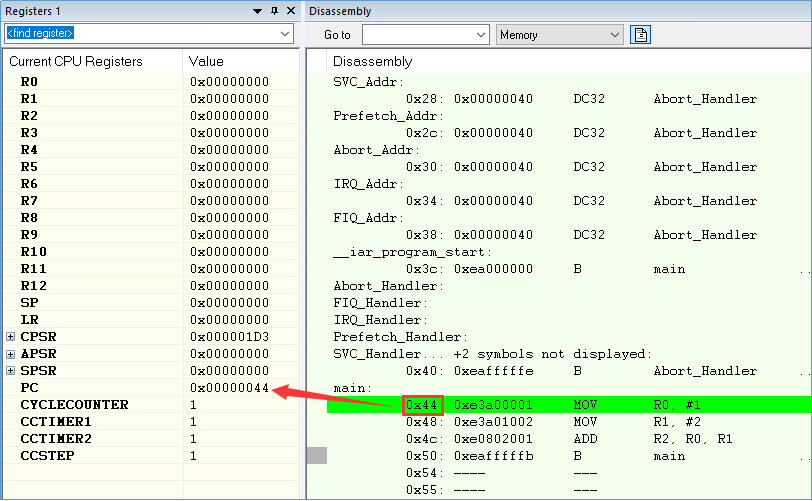Click the gray gutter marker beside 0x50
The image size is (812, 501).
[317, 456]
